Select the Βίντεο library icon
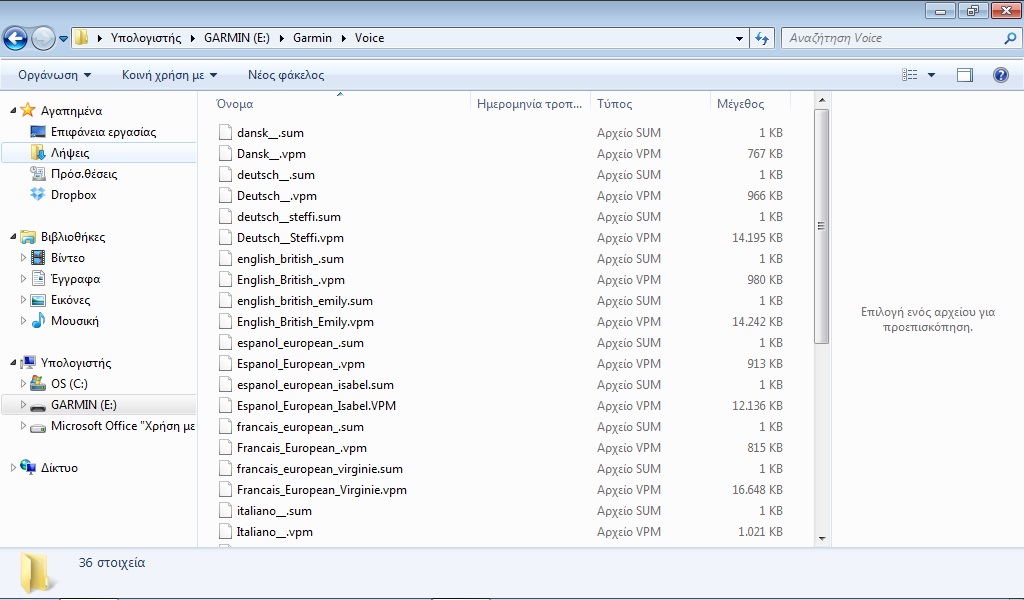This screenshot has width=1024, height=600. point(39,258)
